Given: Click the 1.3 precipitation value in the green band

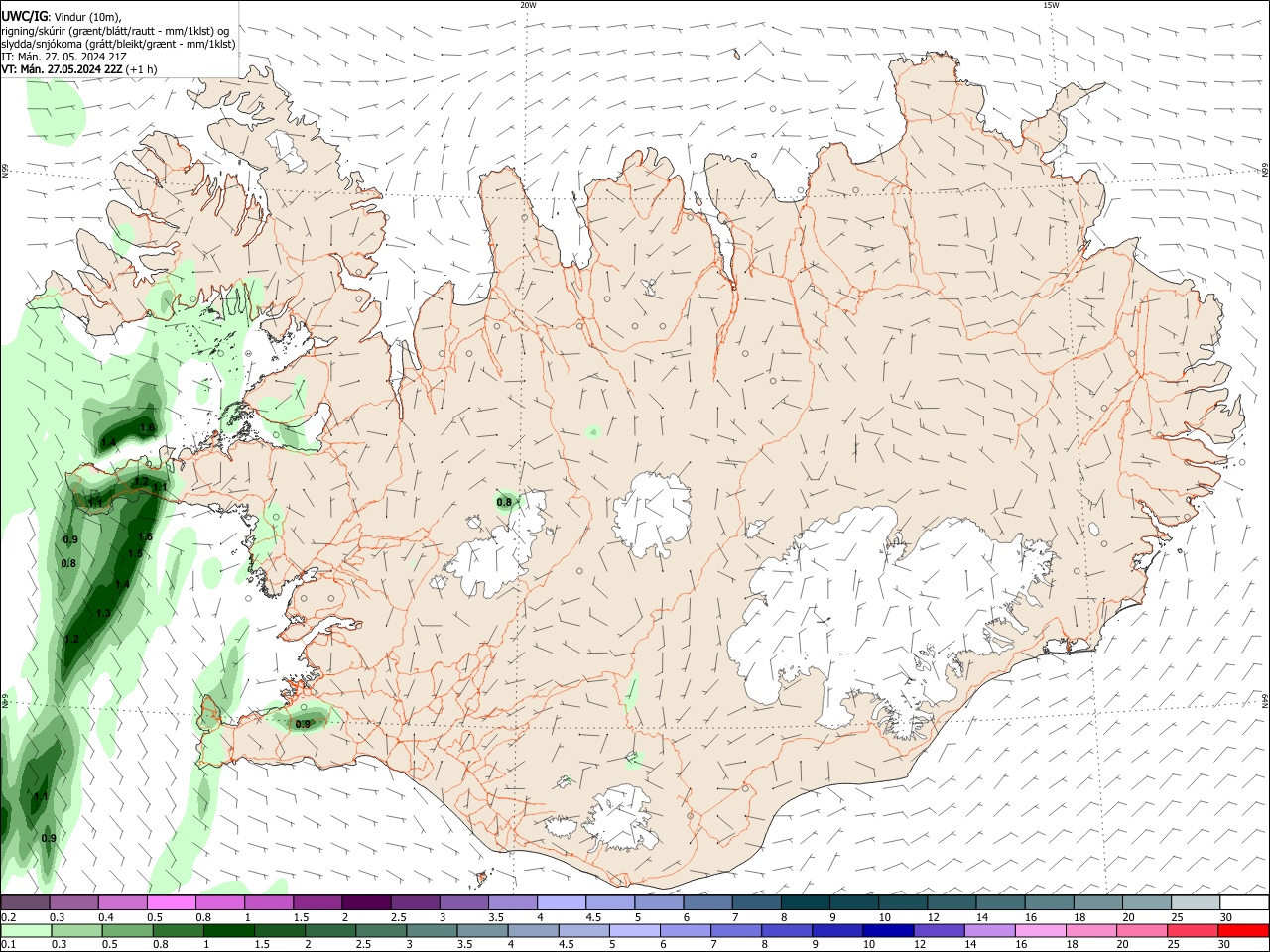Looking at the screenshot, I should (103, 614).
